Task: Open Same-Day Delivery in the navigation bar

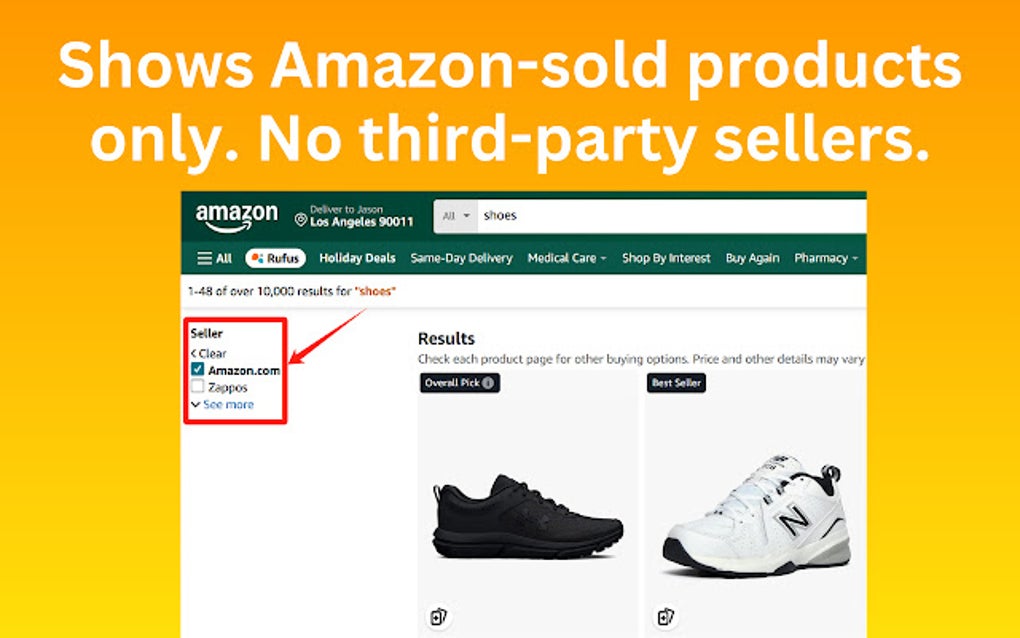Action: [x=461, y=257]
